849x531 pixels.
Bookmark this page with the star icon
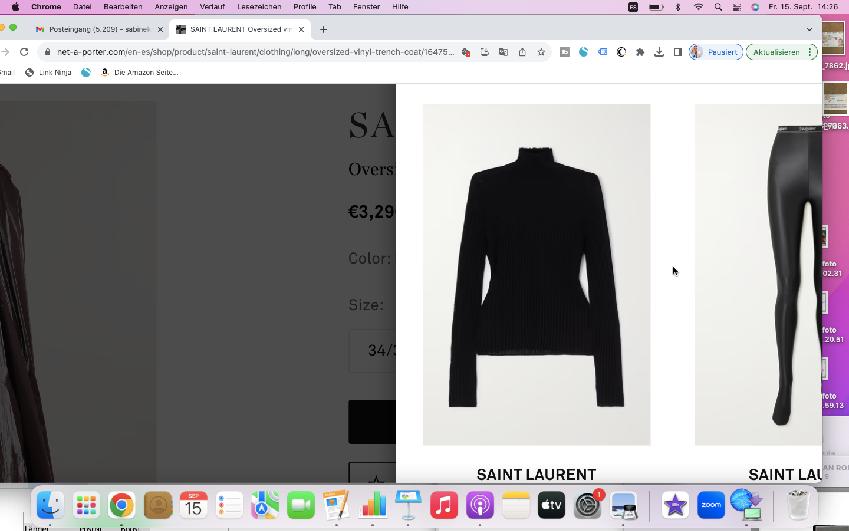(541, 52)
